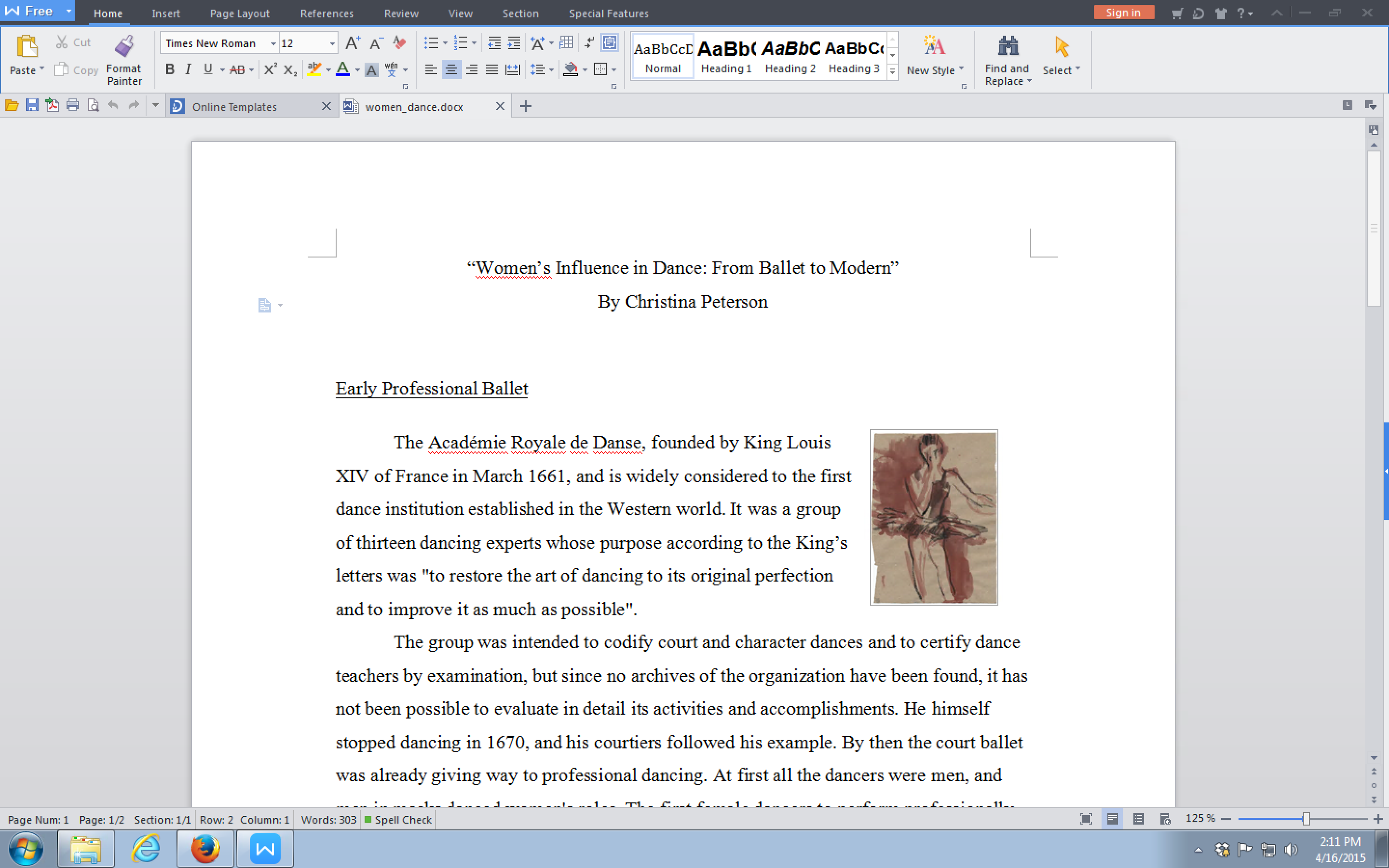Undo the last action
The image size is (1389, 868).
(x=113, y=106)
